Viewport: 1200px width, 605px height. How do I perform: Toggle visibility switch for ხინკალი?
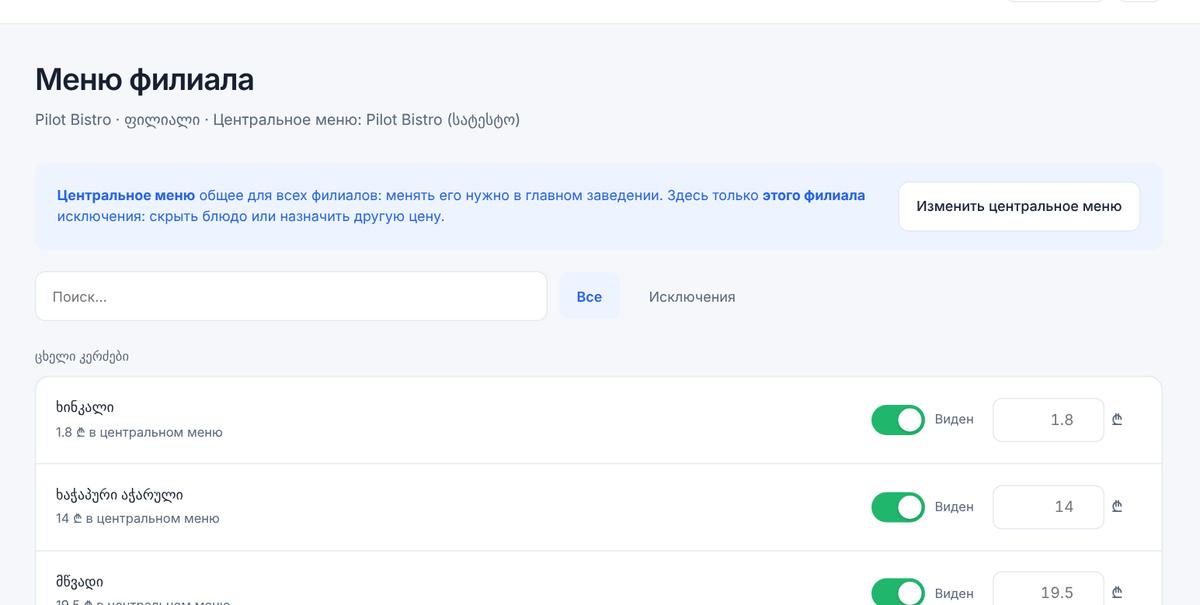click(x=898, y=420)
